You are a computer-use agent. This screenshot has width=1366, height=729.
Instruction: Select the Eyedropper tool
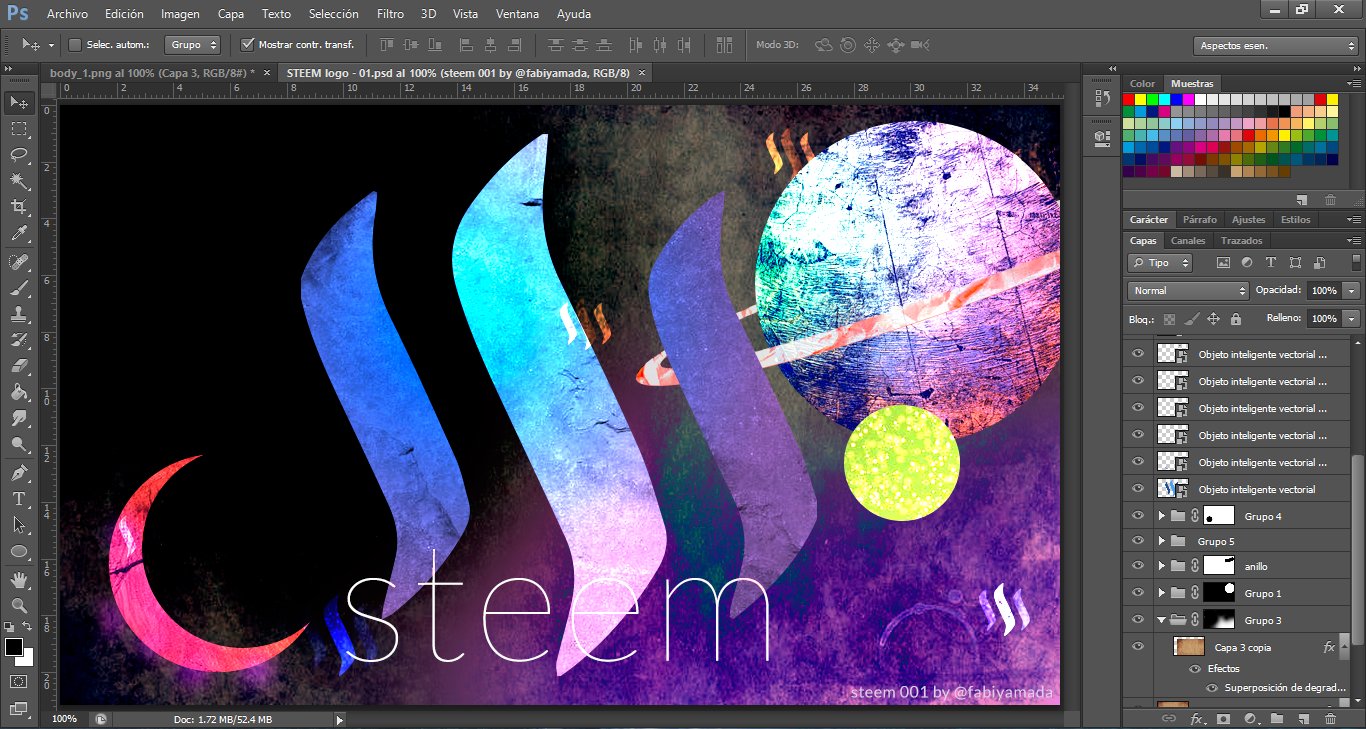[x=19, y=234]
